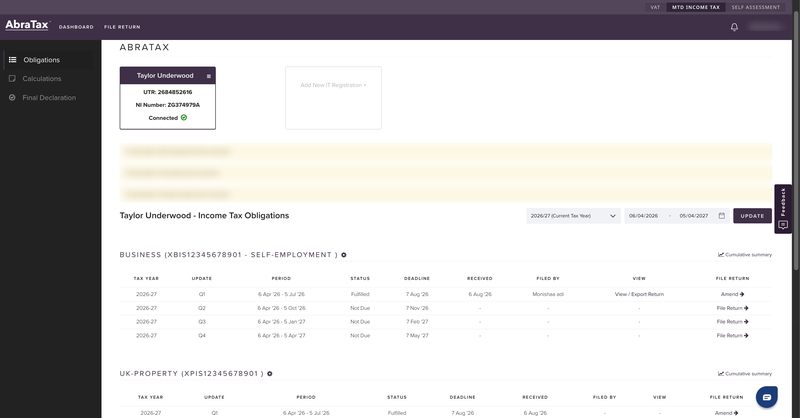
Task: Click Amend for Business Q1
Action: click(732, 294)
